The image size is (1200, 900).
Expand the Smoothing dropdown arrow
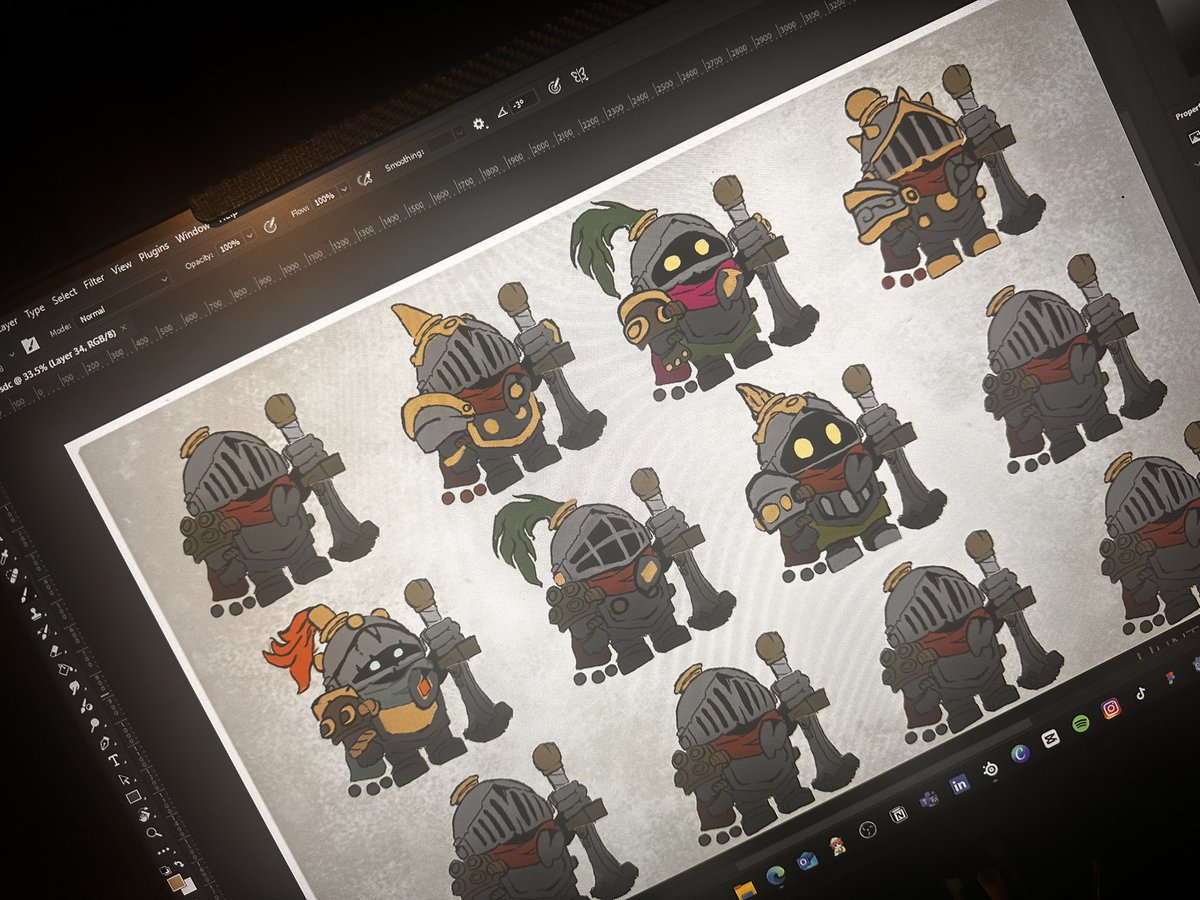(459, 132)
